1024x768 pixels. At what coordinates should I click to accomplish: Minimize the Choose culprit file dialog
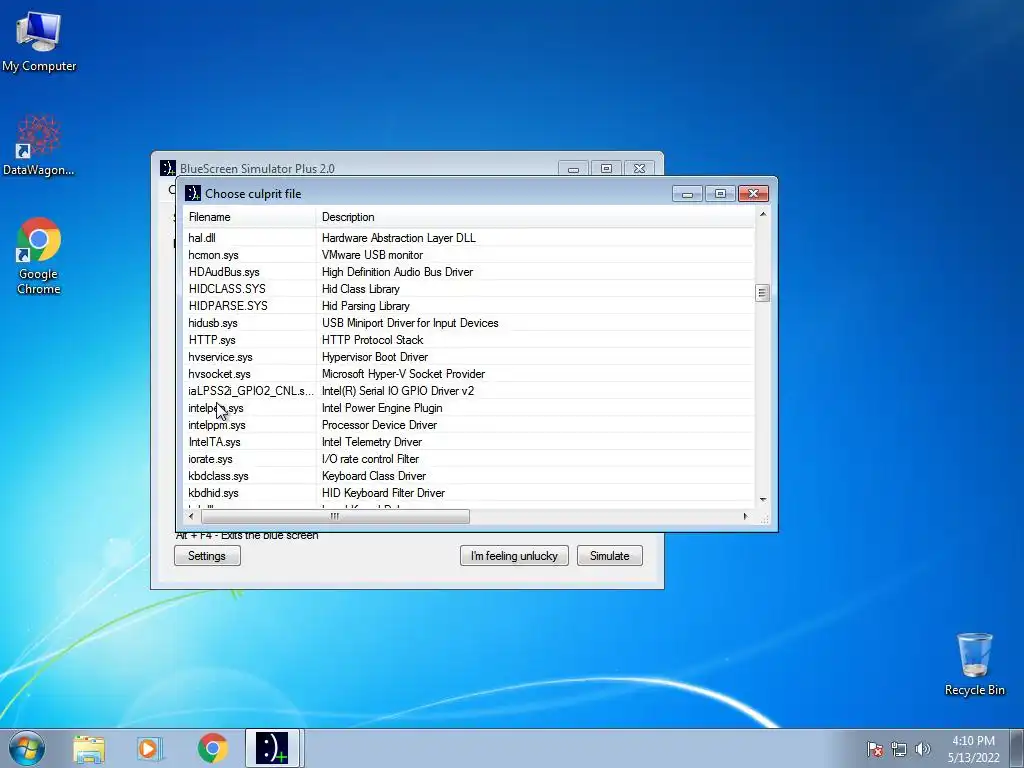[687, 193]
